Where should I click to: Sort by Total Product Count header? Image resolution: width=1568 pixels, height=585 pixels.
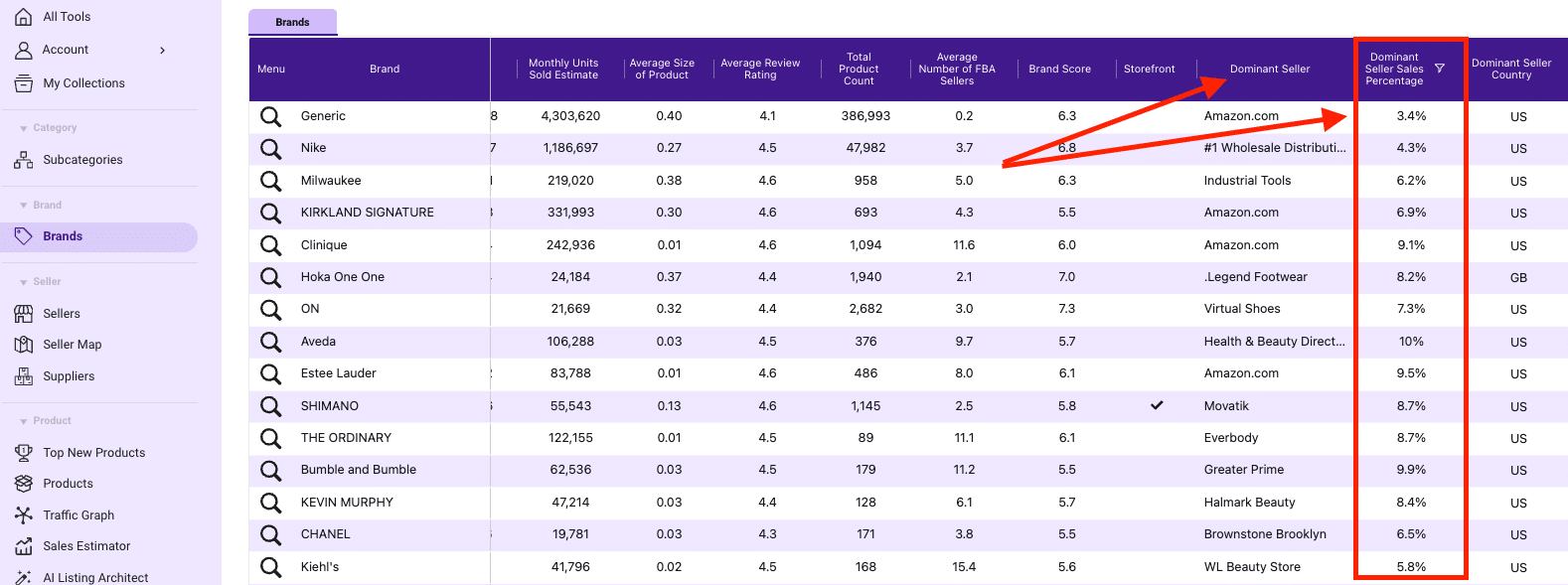[859, 69]
